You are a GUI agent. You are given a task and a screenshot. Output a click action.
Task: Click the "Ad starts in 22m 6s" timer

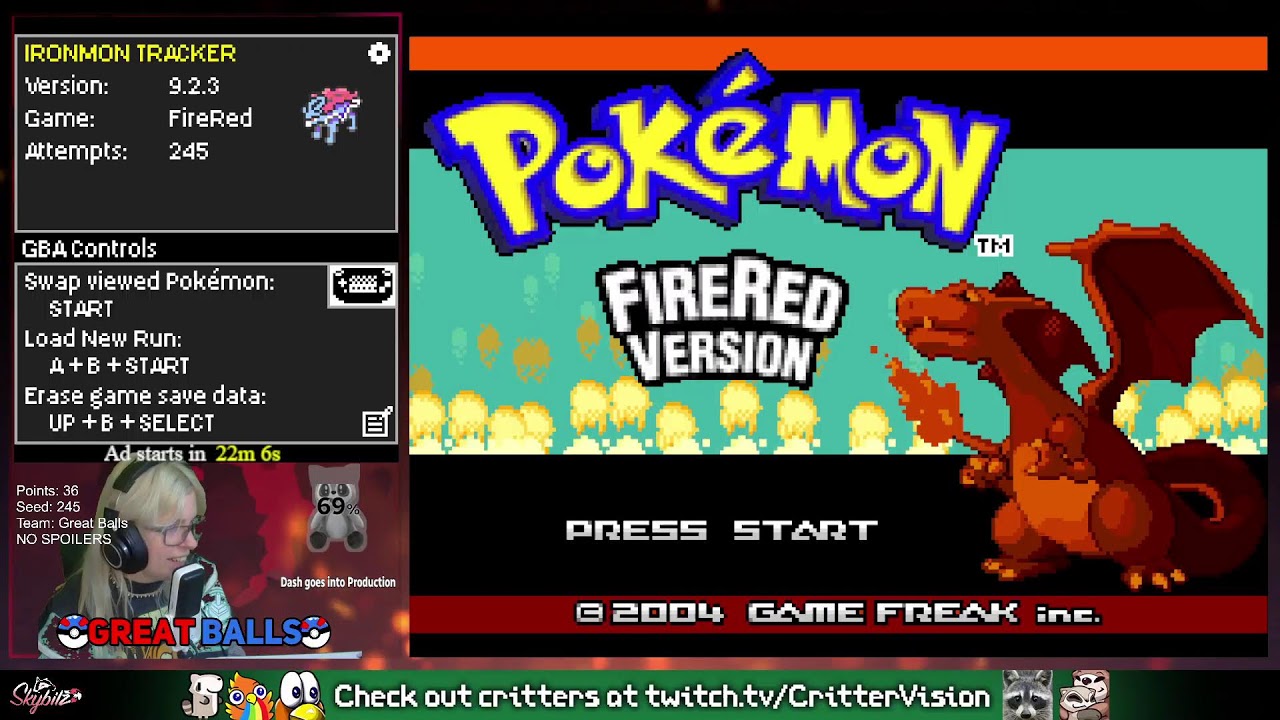(192, 454)
